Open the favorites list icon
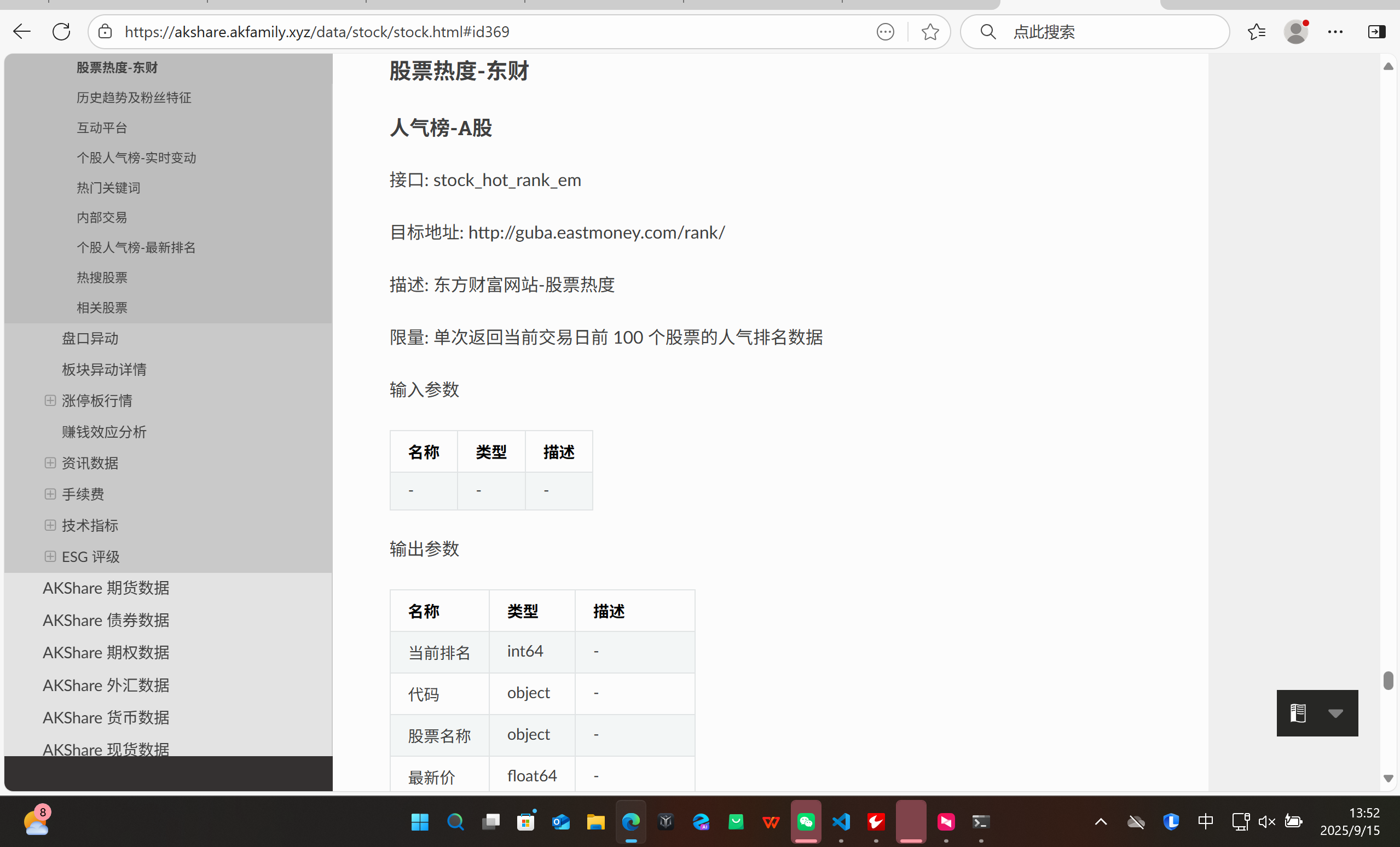The width and height of the screenshot is (1400, 847). click(x=1257, y=32)
